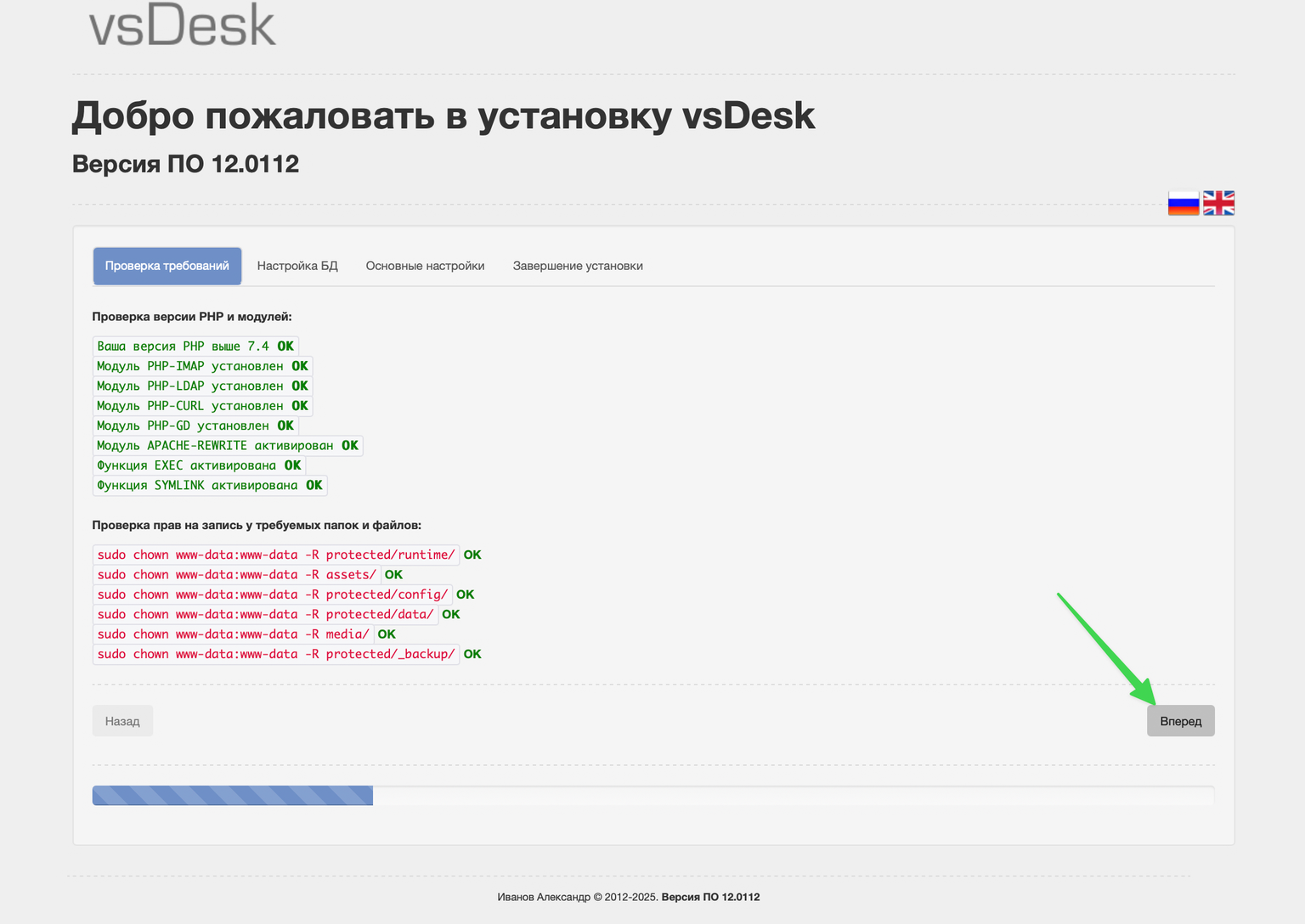Click the chown protected/_backup/ command
The height and width of the screenshot is (924, 1305).
tap(275, 654)
